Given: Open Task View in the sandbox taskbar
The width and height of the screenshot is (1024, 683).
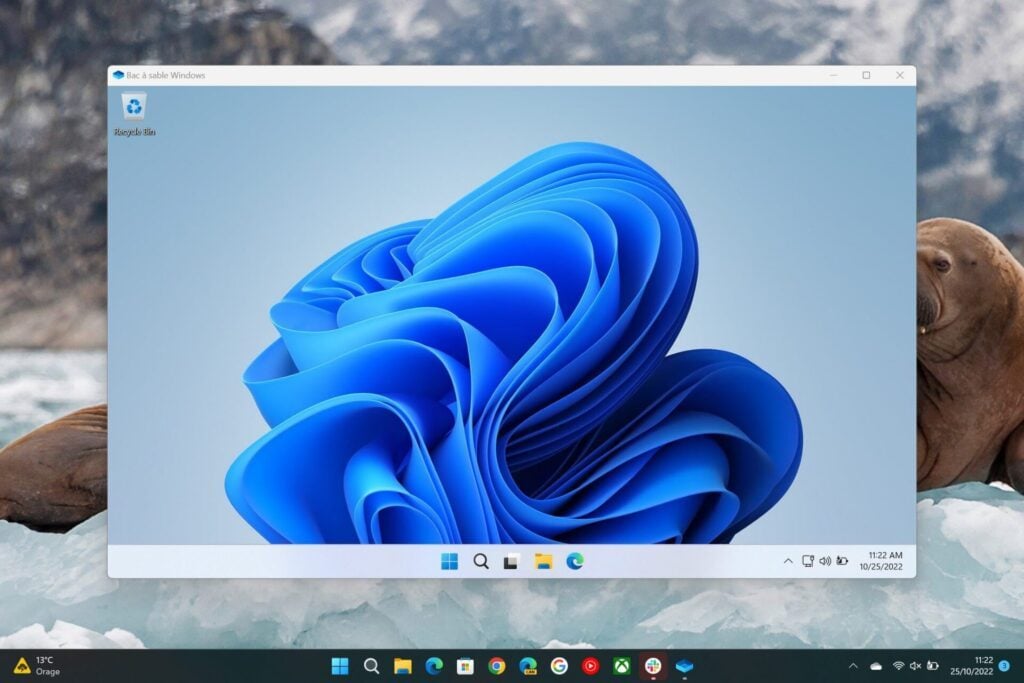Looking at the screenshot, I should coord(511,562).
